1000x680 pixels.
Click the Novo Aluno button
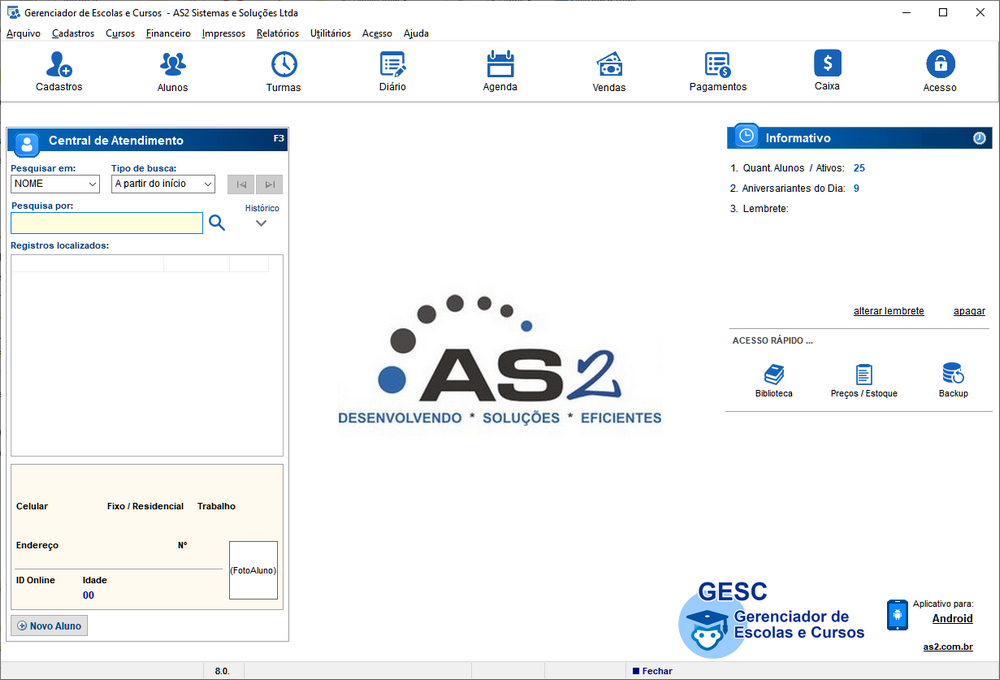coord(49,625)
